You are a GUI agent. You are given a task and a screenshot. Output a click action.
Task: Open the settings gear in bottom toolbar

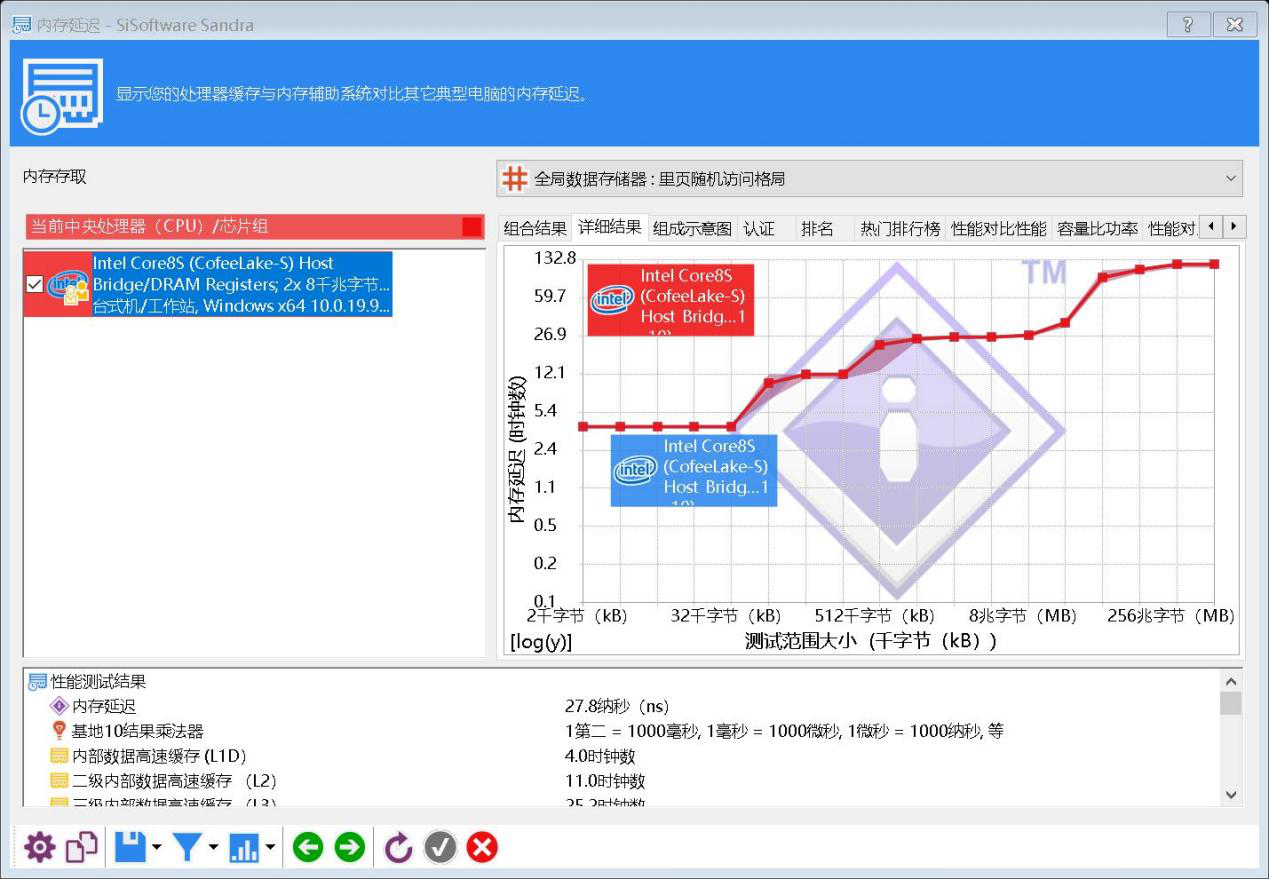[39, 848]
